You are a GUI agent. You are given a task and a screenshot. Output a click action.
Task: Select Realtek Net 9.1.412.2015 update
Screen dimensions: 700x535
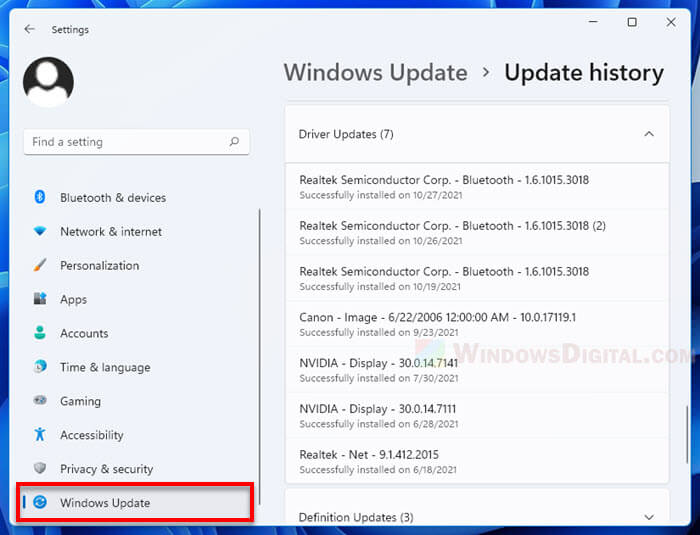477,461
